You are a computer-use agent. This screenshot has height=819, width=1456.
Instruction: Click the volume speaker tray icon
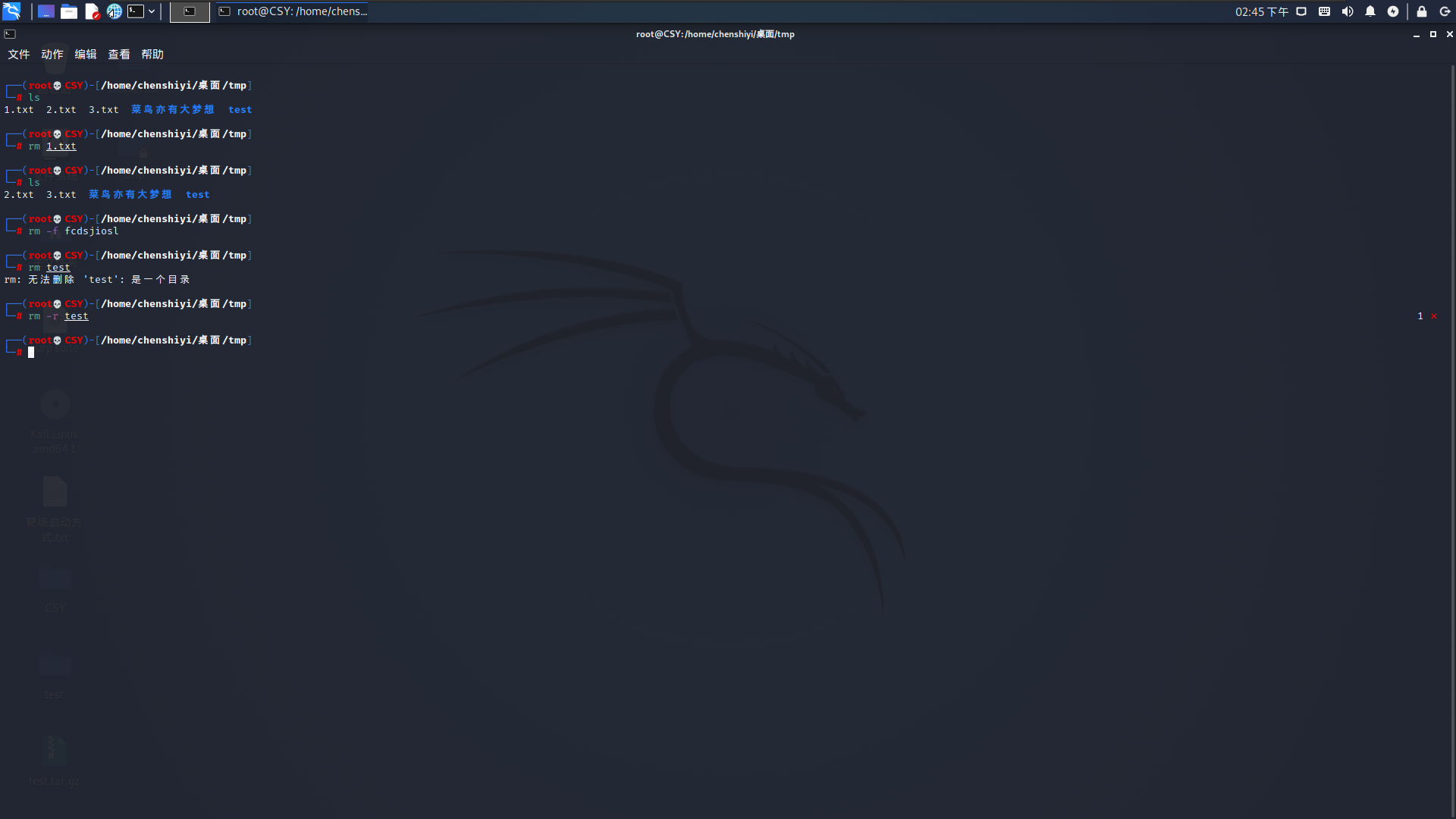(x=1348, y=11)
